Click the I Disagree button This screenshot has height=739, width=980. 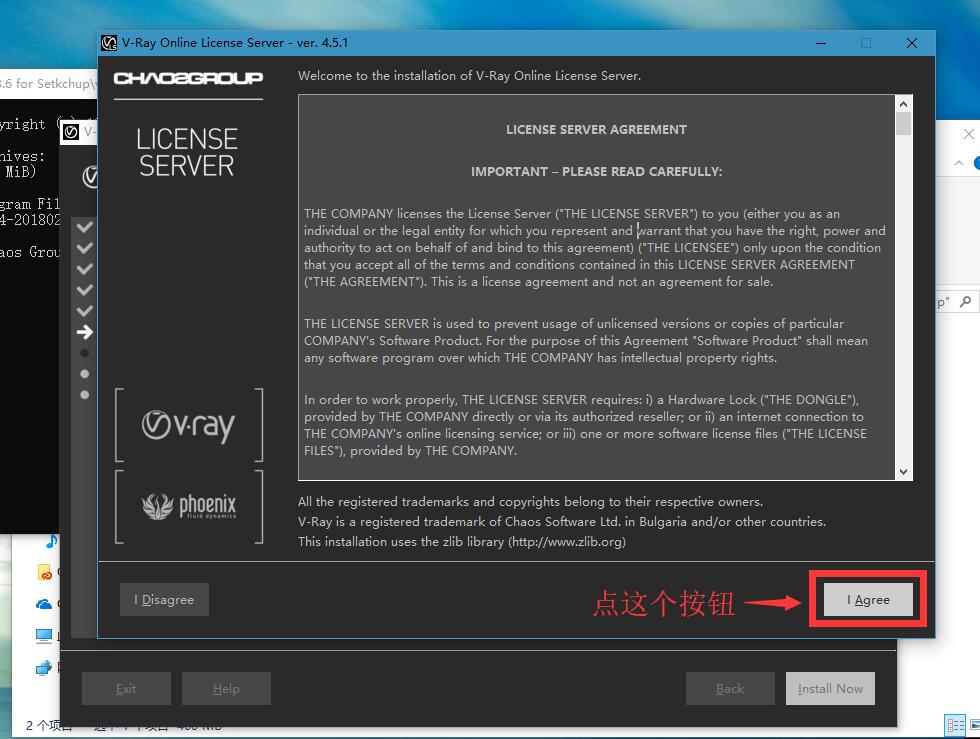[x=164, y=600]
